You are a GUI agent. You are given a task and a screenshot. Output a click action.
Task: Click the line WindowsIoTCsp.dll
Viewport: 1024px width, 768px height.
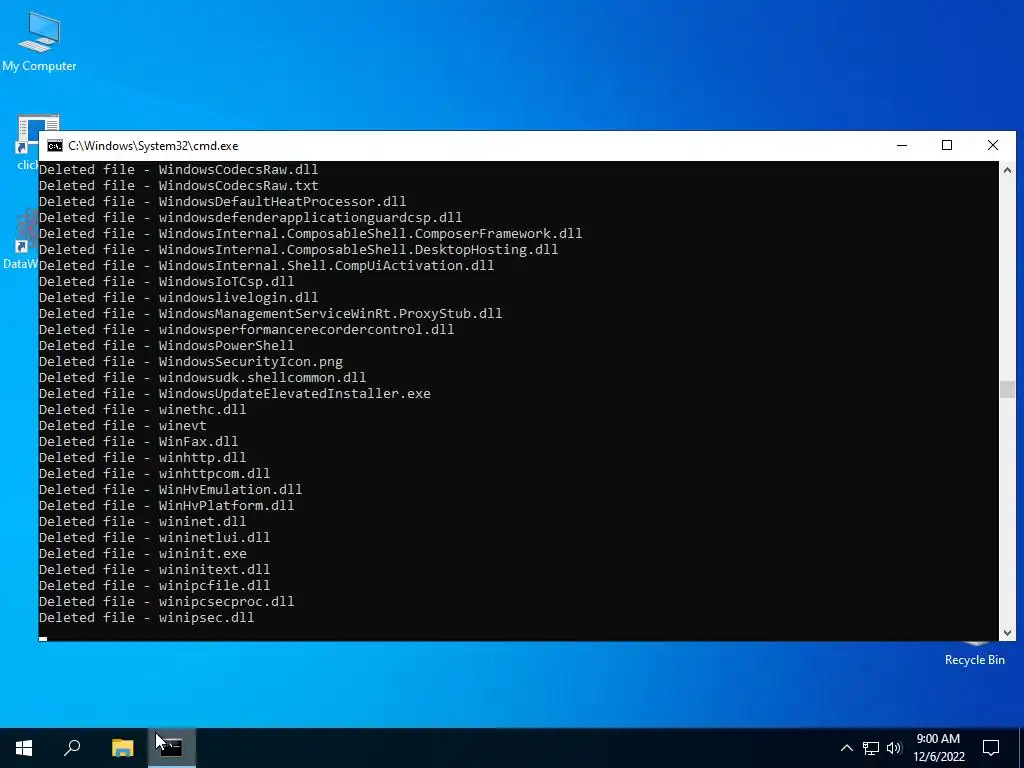167,281
